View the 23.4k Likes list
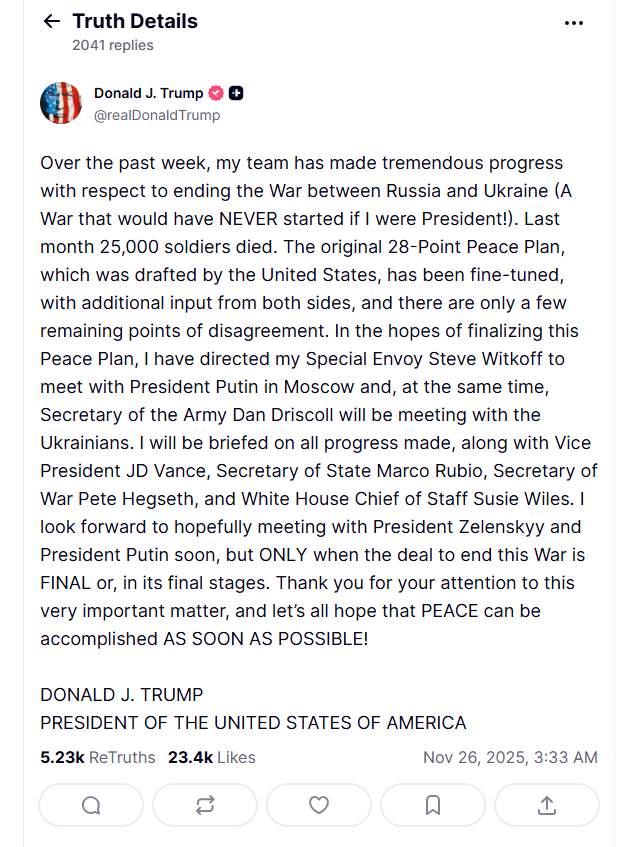This screenshot has height=847, width=629. (x=211, y=757)
